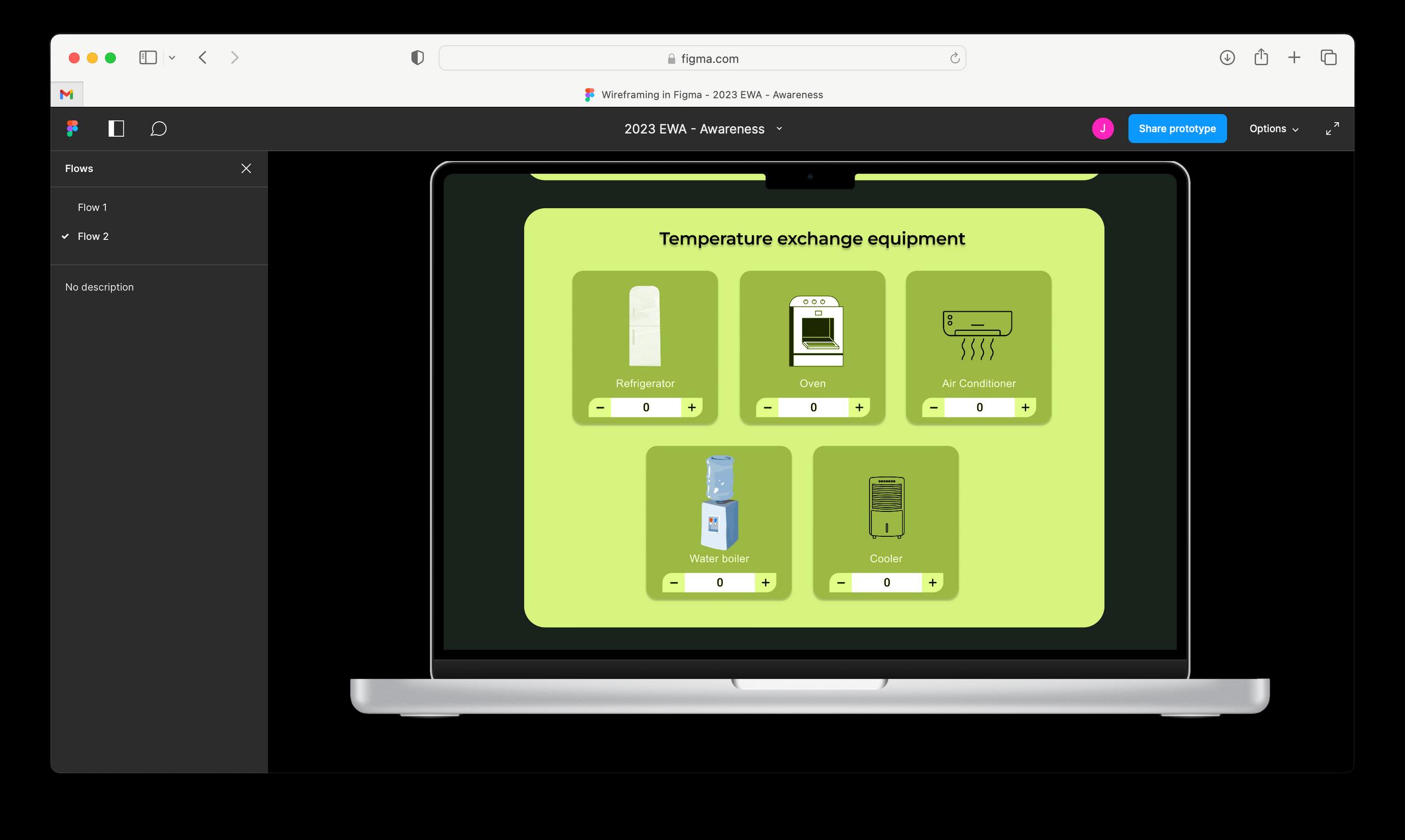Select Flow 1 in Flows panel
The image size is (1405, 840).
92,207
